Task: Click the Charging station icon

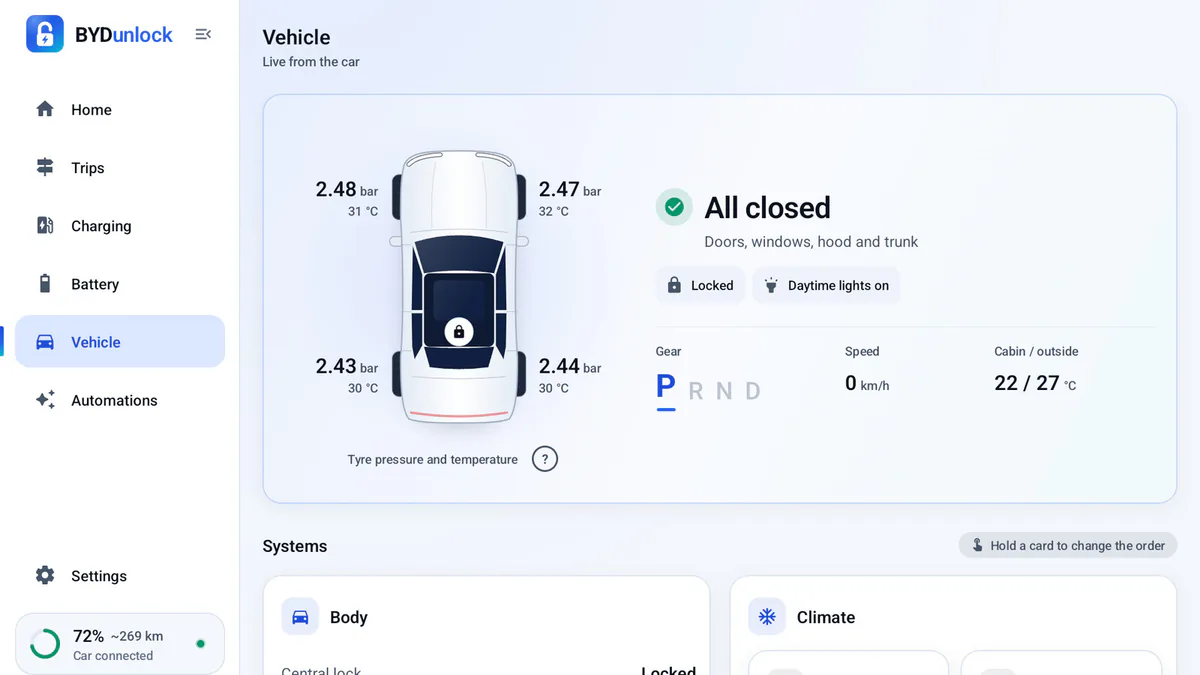Action: coord(45,225)
